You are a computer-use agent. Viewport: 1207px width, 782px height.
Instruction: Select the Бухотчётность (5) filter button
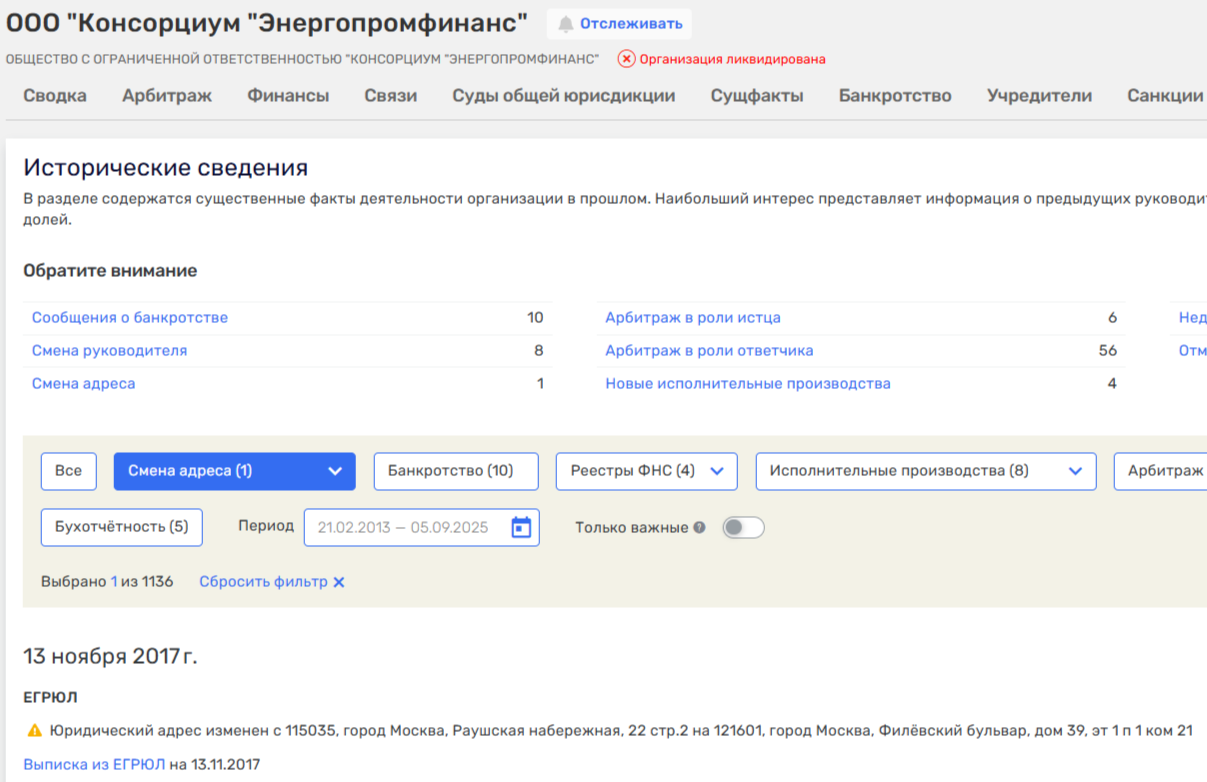point(122,527)
